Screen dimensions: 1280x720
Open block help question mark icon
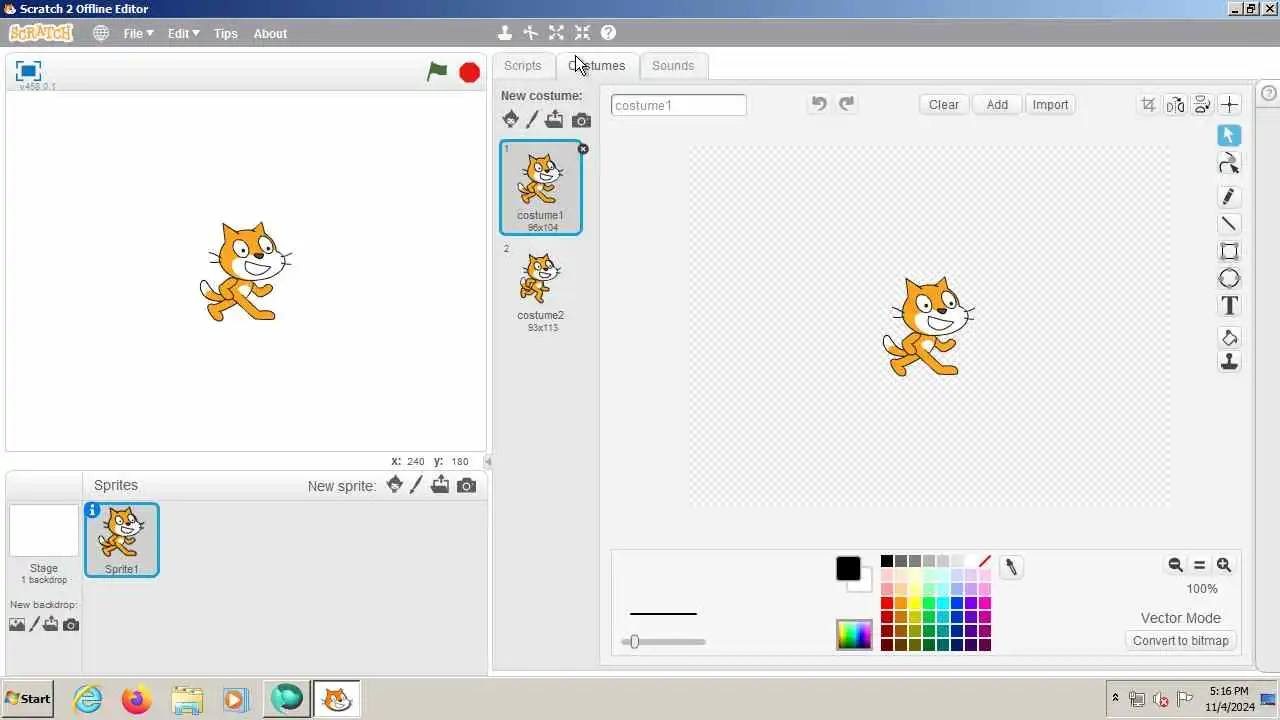click(608, 33)
